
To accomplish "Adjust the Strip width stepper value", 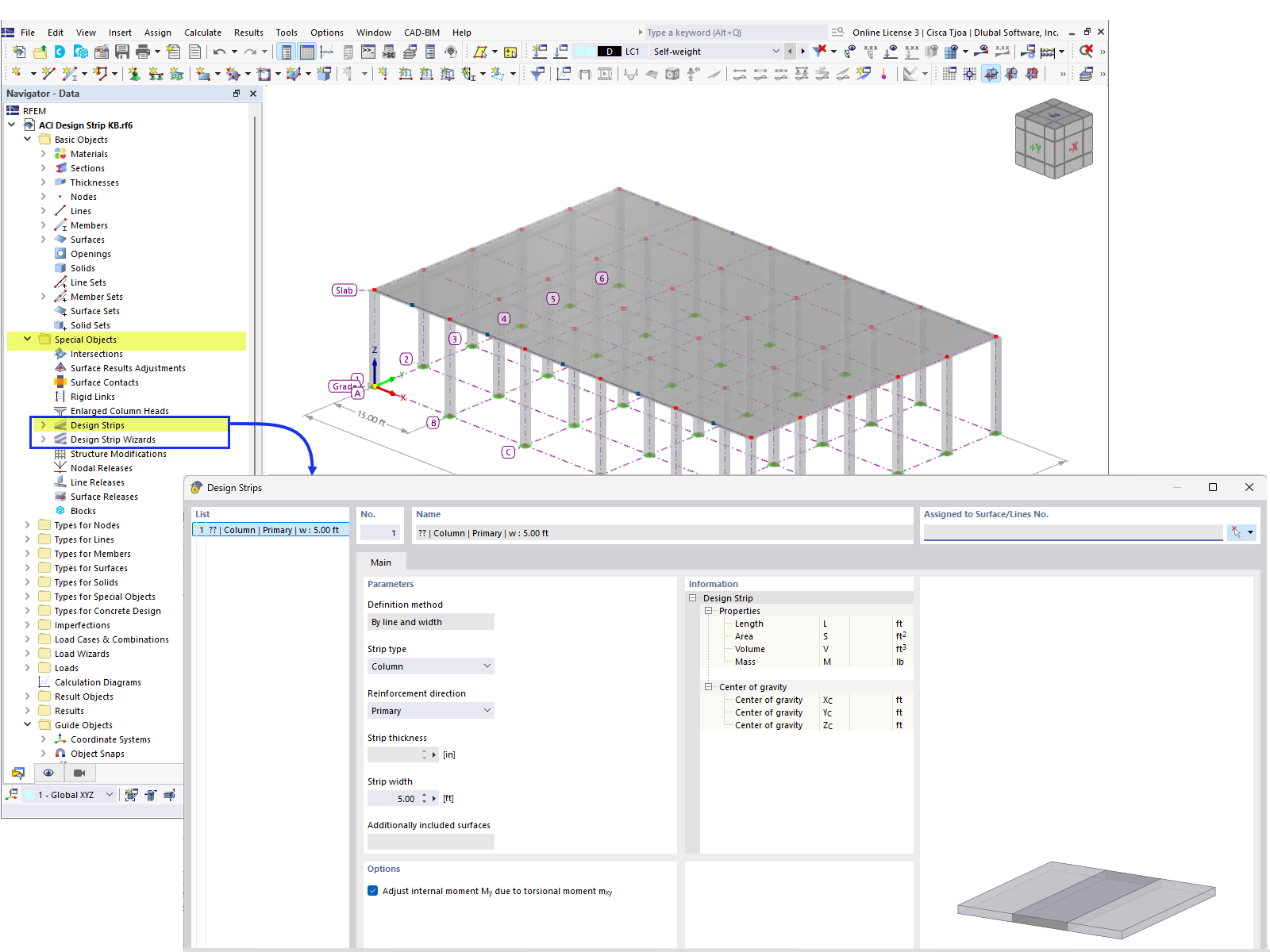I will (x=424, y=798).
